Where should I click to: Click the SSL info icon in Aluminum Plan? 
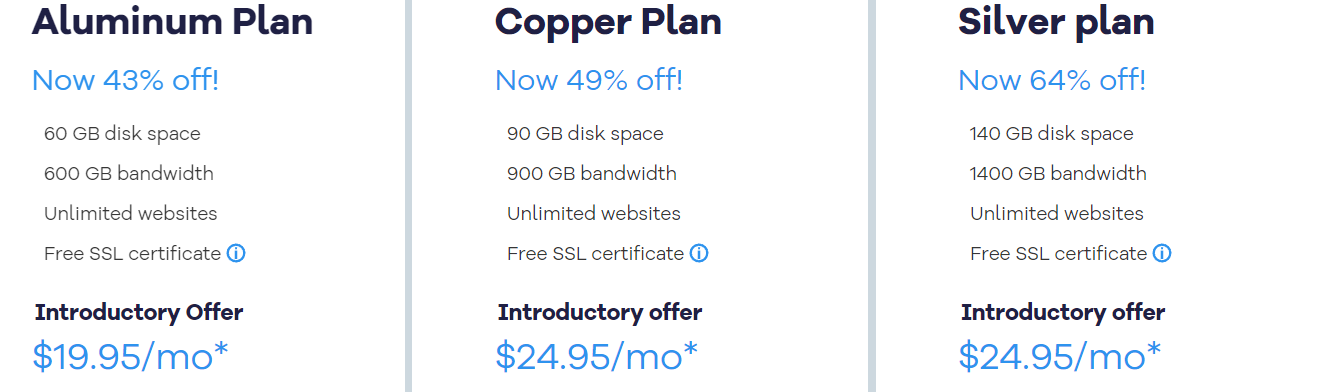point(236,253)
